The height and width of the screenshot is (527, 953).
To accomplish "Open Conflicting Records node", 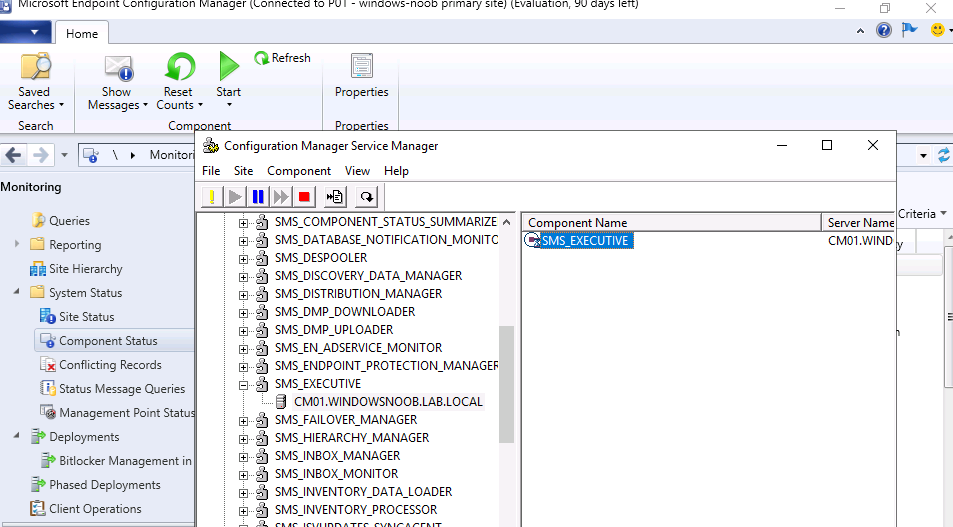I will (x=110, y=365).
